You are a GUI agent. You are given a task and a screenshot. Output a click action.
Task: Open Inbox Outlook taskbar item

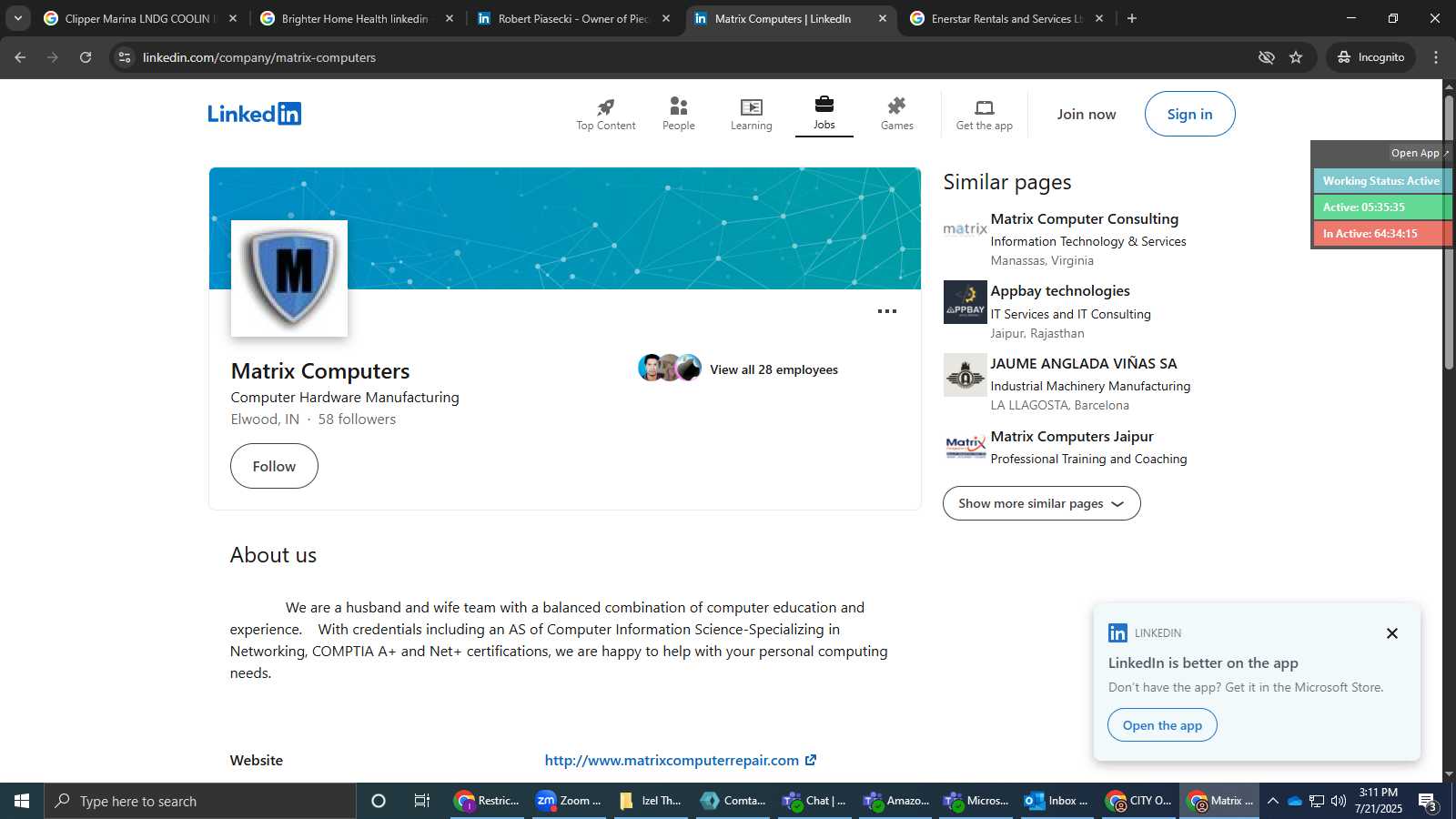click(x=1057, y=801)
